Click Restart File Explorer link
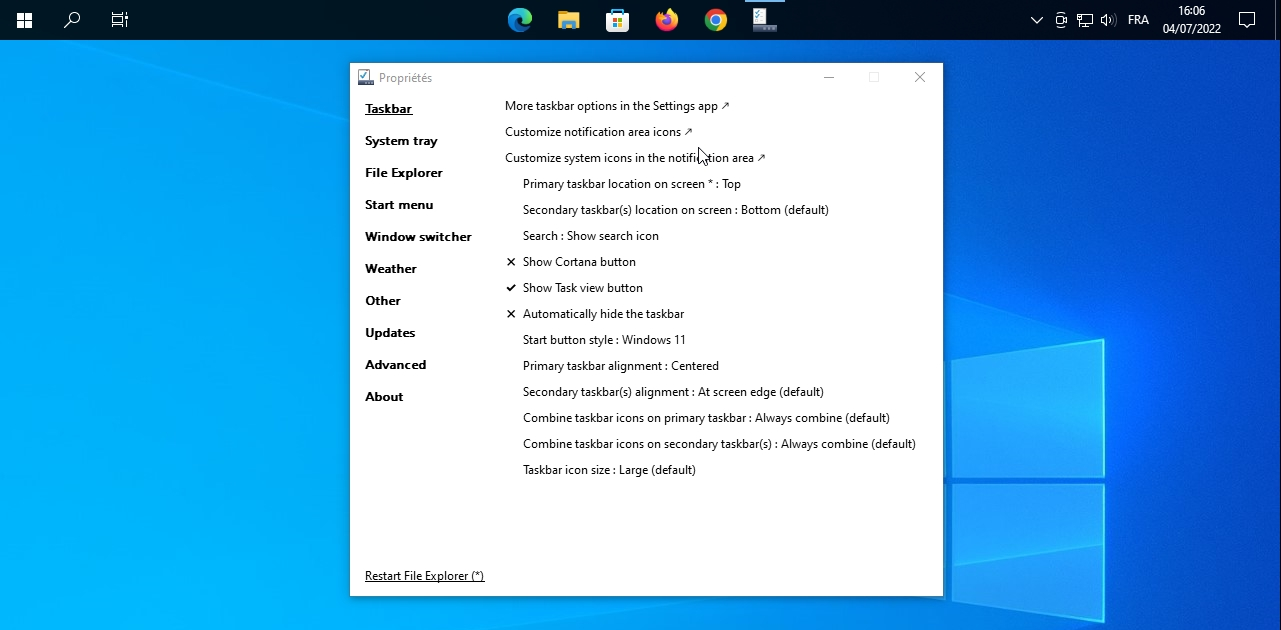Image resolution: width=1281 pixels, height=630 pixels. (x=424, y=576)
